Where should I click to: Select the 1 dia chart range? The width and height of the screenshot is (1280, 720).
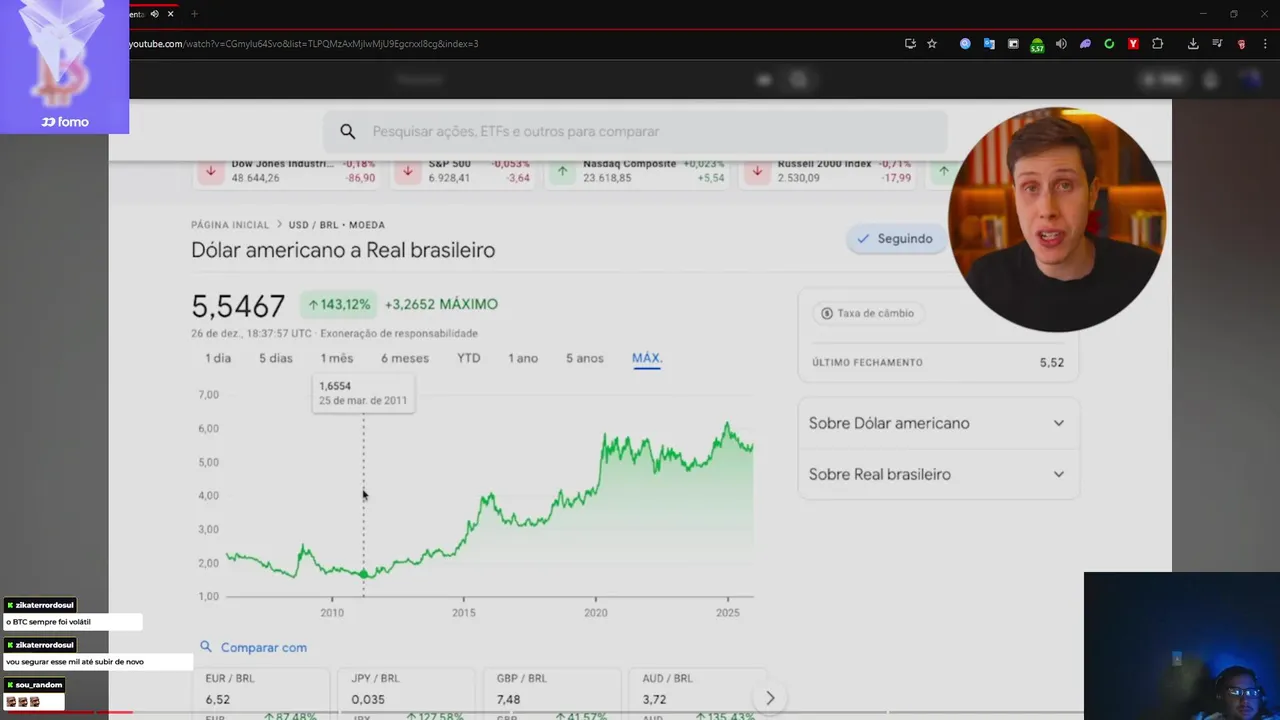click(218, 358)
